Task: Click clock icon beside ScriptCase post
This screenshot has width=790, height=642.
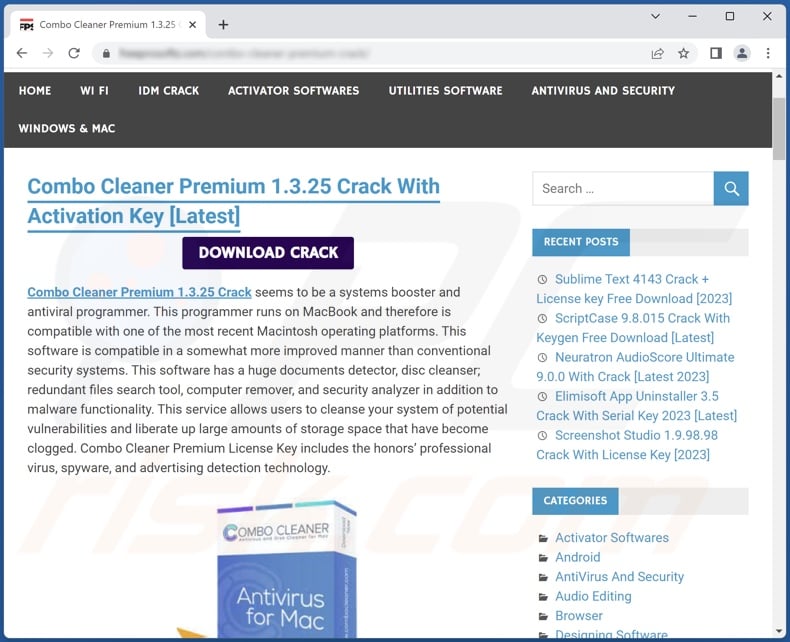Action: pyautogui.click(x=542, y=318)
